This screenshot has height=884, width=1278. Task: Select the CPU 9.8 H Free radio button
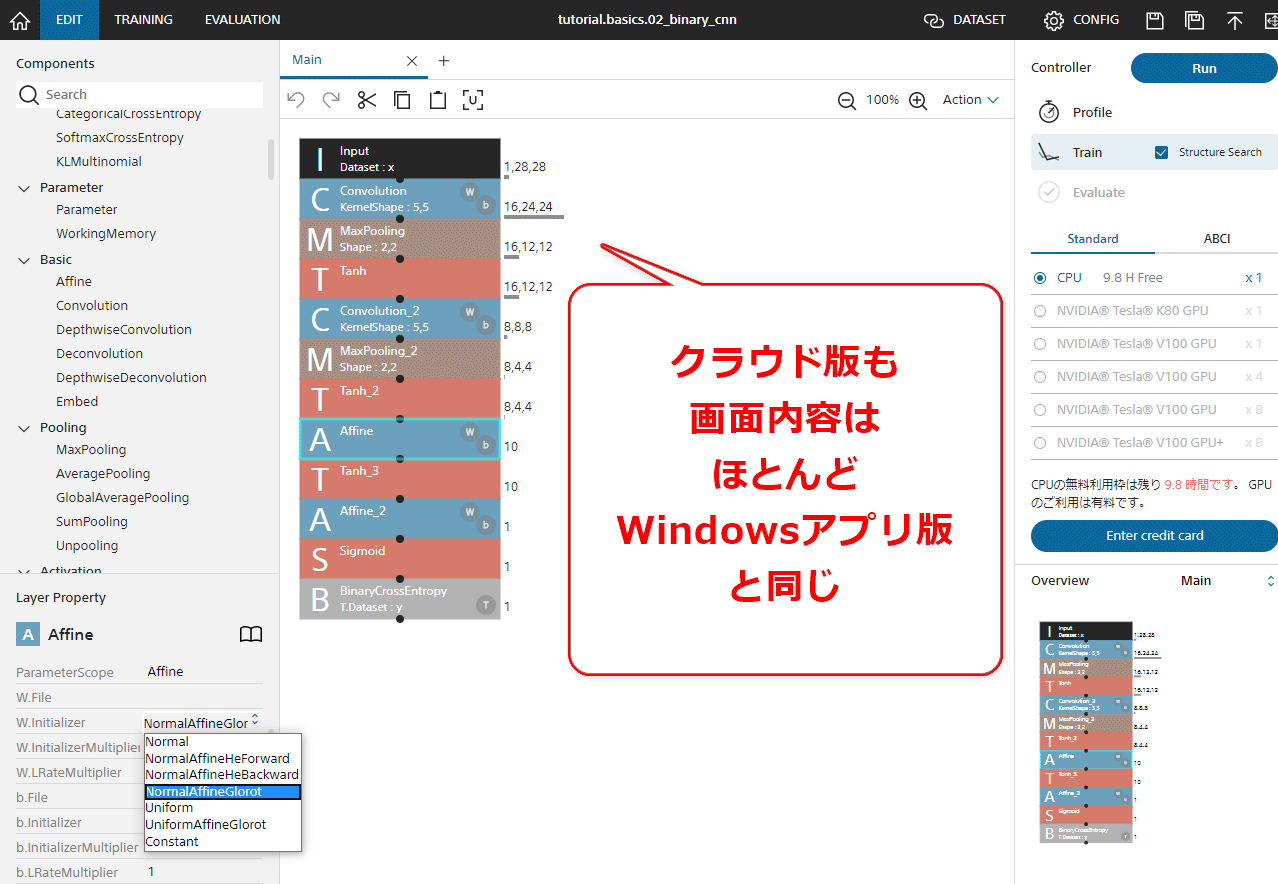1040,277
